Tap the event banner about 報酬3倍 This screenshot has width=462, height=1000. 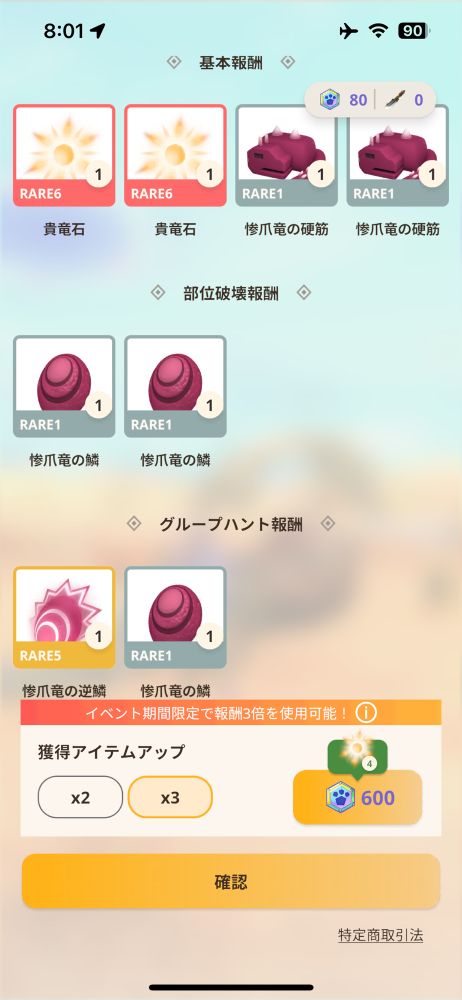[231, 712]
